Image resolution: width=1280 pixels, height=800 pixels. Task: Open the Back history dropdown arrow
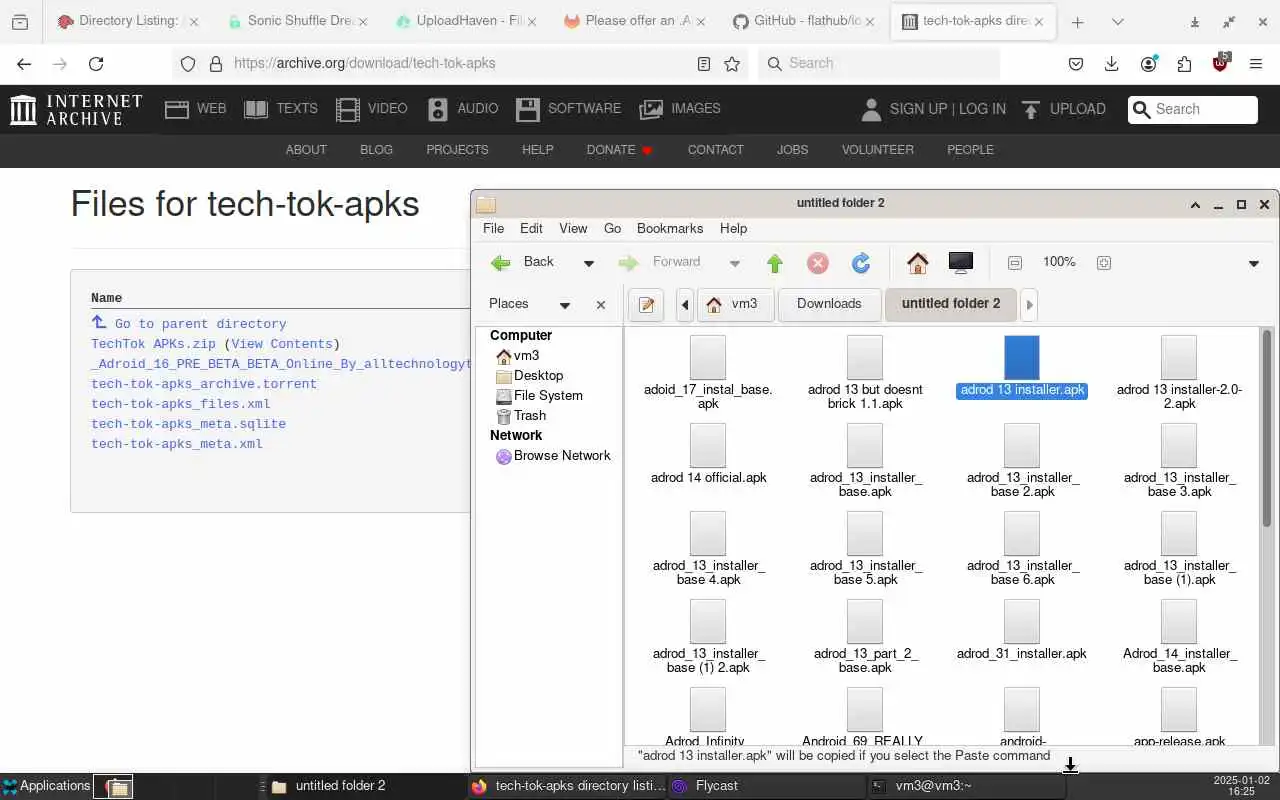(x=589, y=264)
